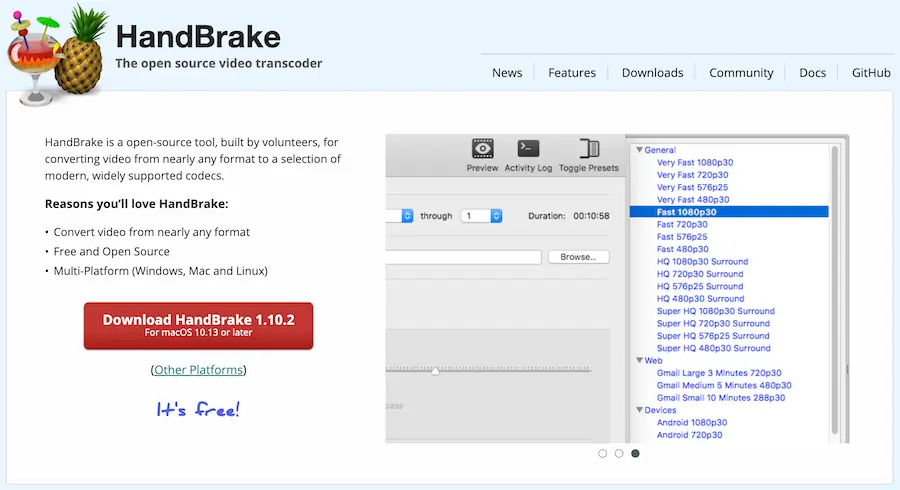Collapse the Web presets group
The height and width of the screenshot is (490, 900).
(639, 360)
